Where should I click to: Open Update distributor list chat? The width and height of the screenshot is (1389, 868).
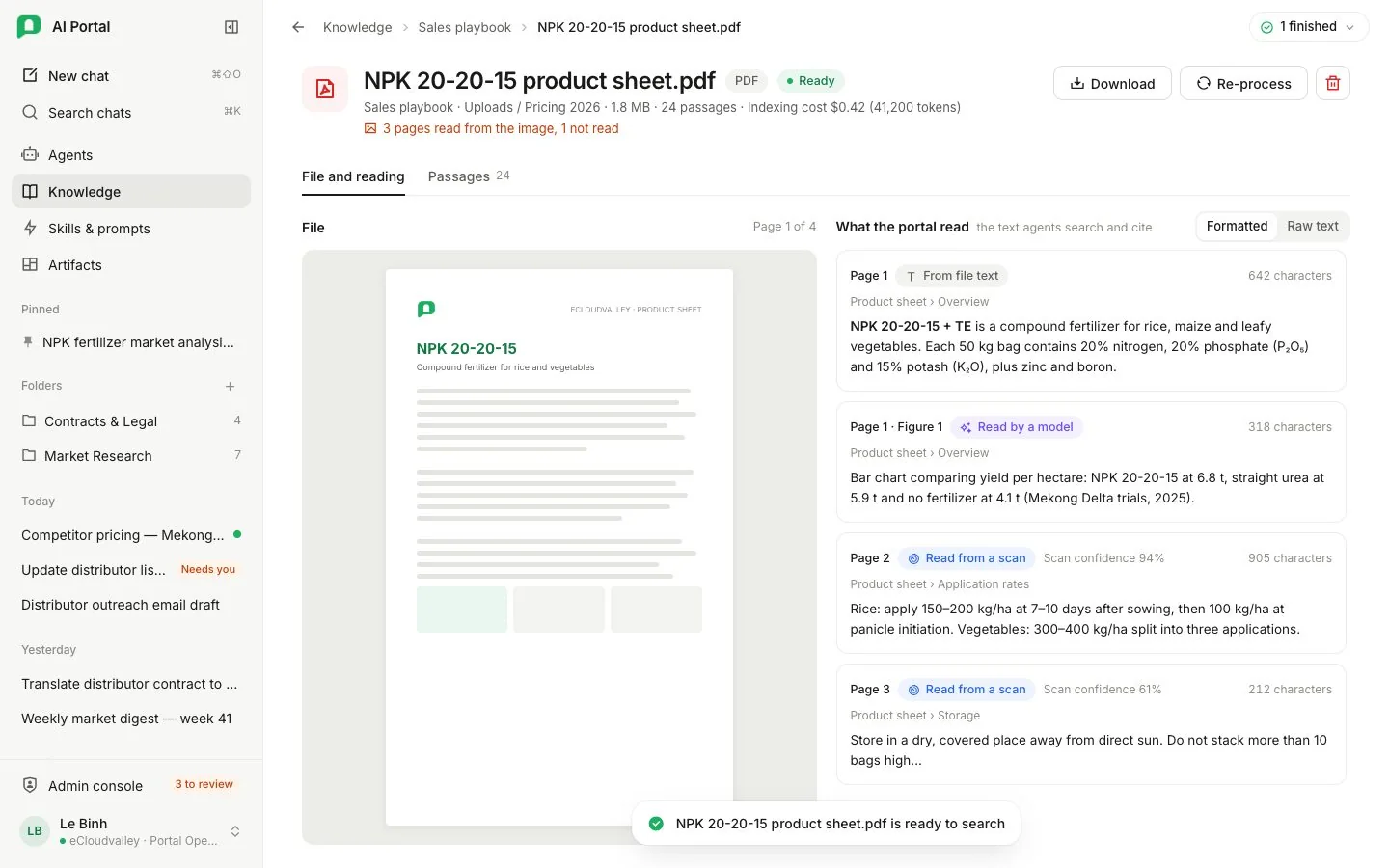coord(131,569)
